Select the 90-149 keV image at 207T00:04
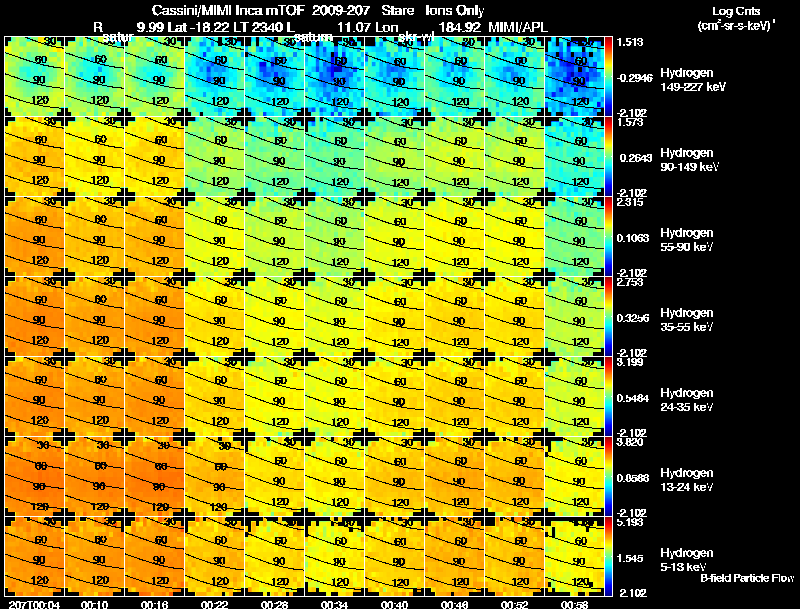Viewport: 800px width, 609px height. point(35,156)
